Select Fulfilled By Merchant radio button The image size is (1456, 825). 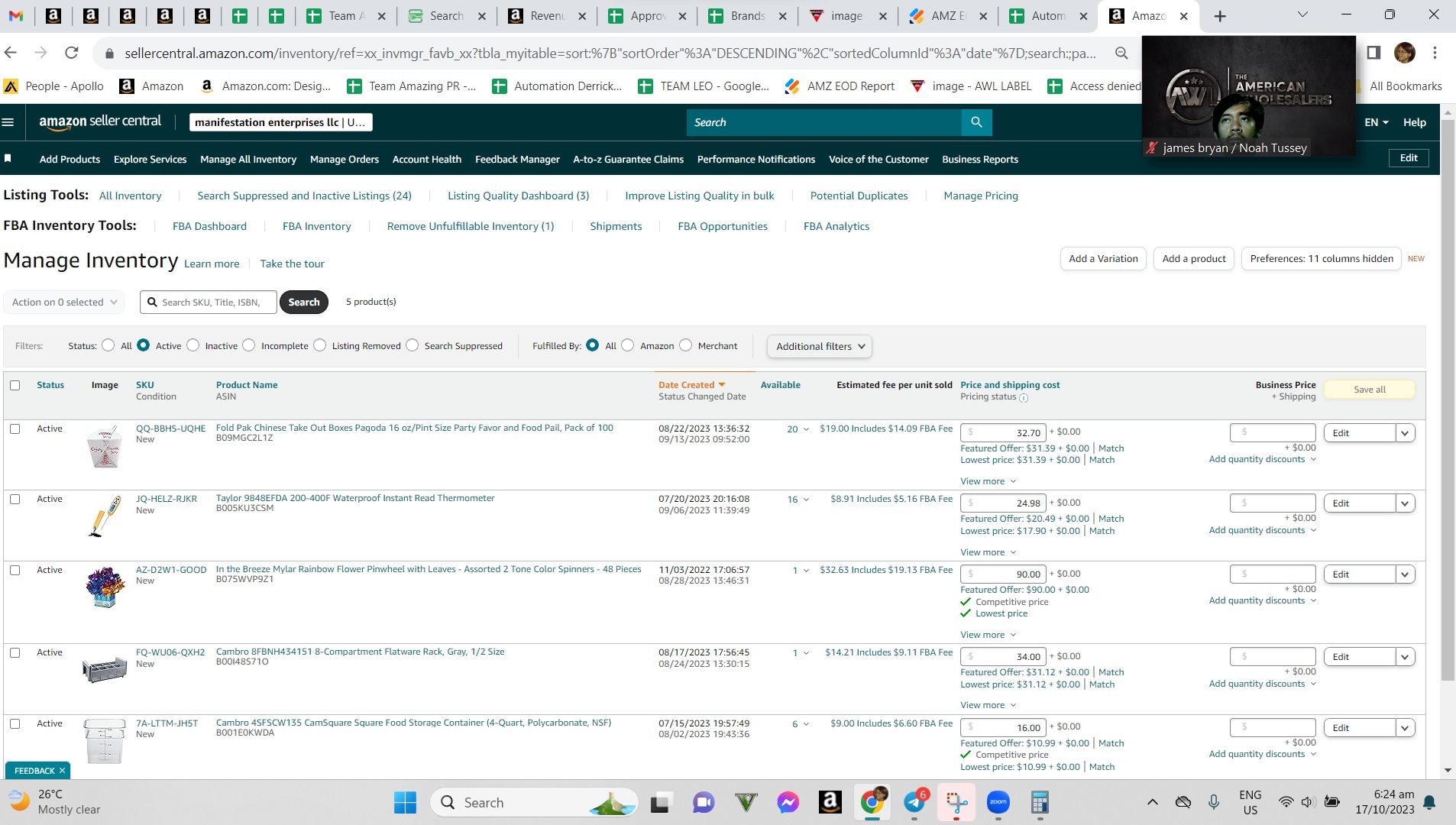[x=686, y=345]
